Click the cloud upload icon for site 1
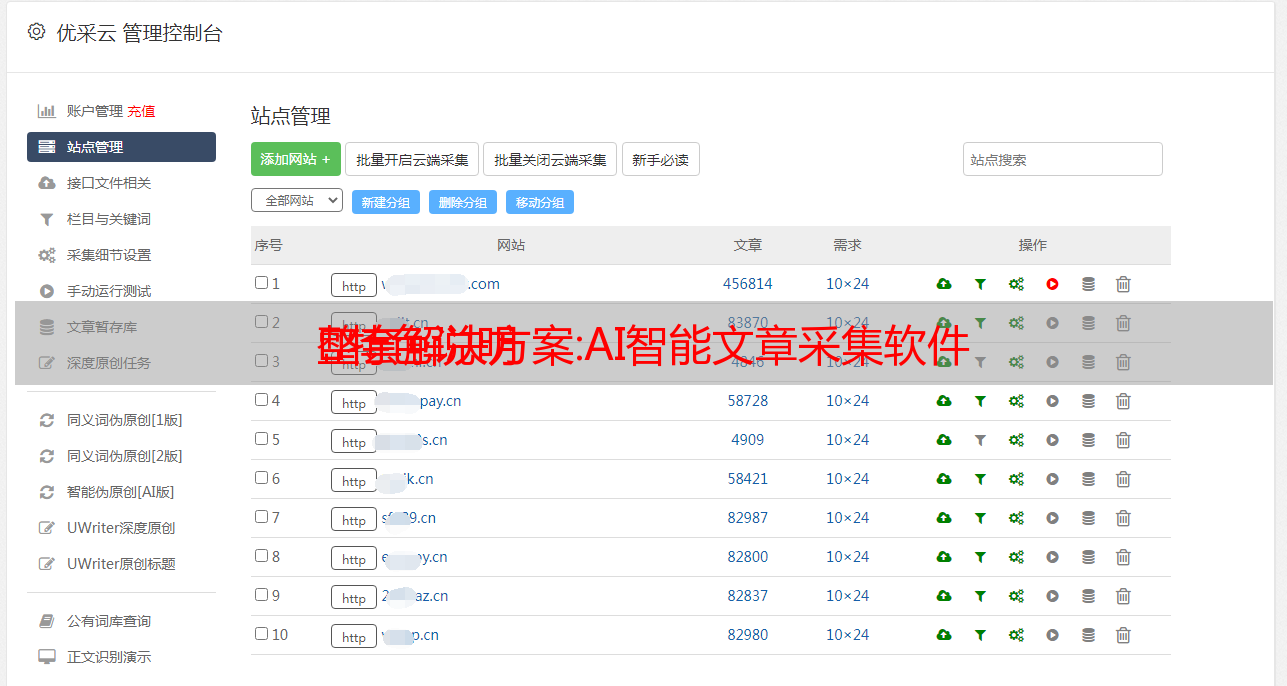The height and width of the screenshot is (686, 1287). (x=944, y=284)
